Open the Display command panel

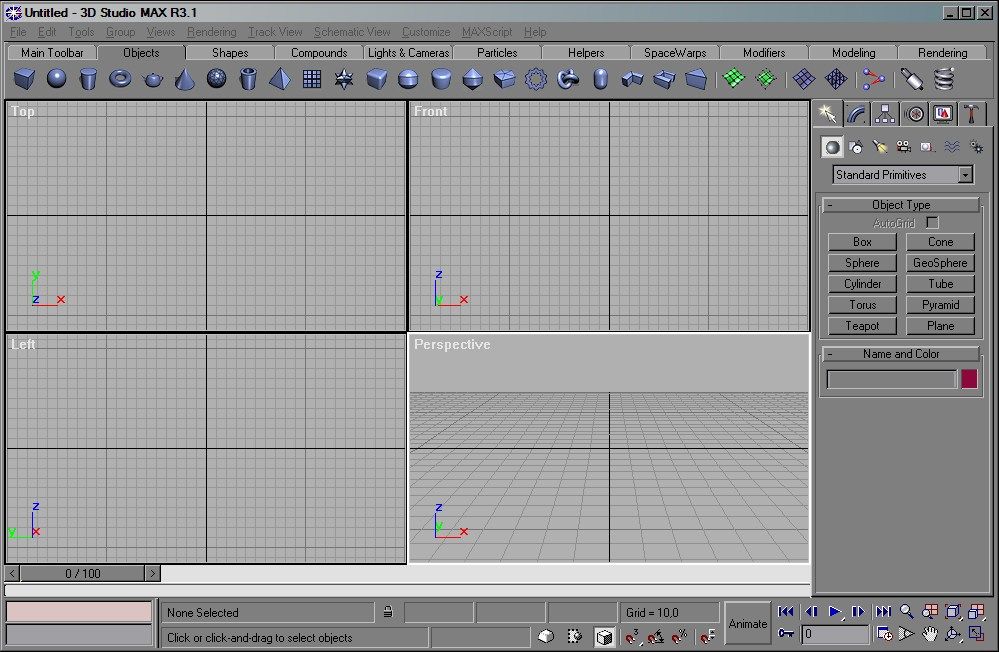(x=943, y=114)
